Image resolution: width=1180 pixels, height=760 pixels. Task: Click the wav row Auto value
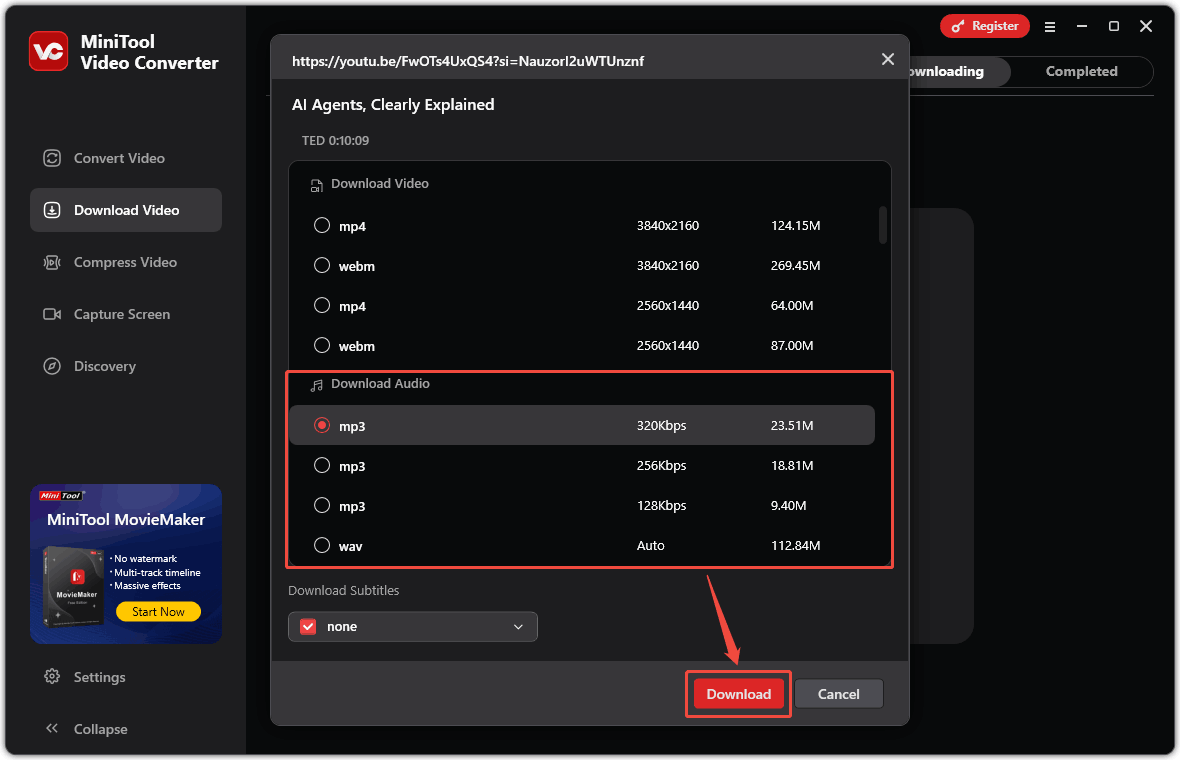point(650,545)
